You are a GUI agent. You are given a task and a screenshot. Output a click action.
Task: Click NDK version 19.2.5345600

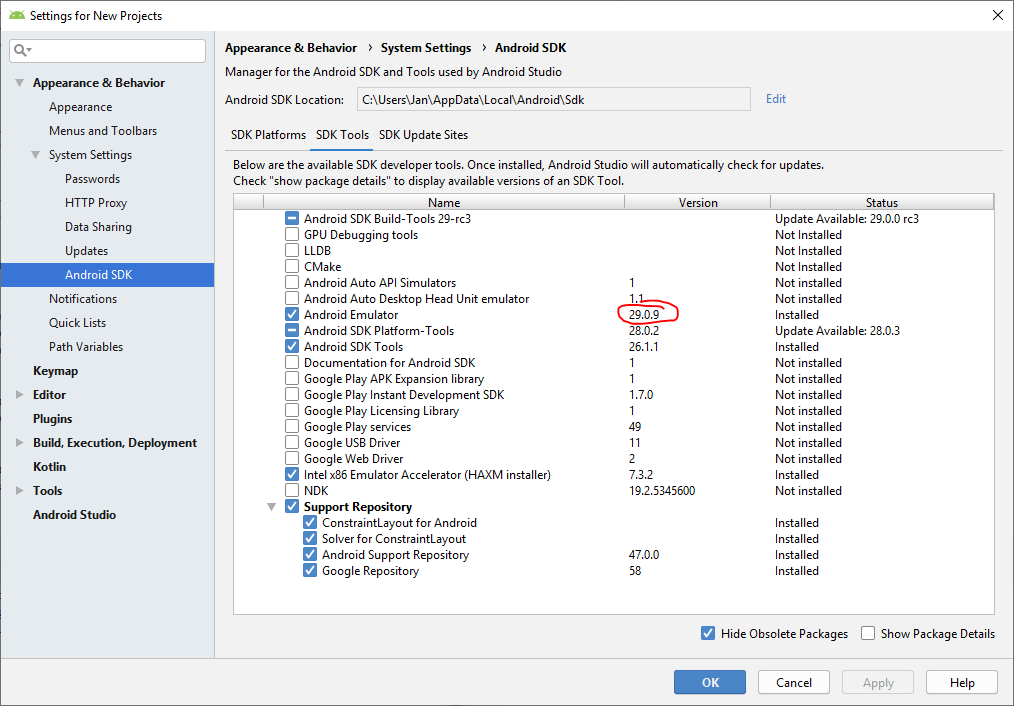[x=662, y=491]
